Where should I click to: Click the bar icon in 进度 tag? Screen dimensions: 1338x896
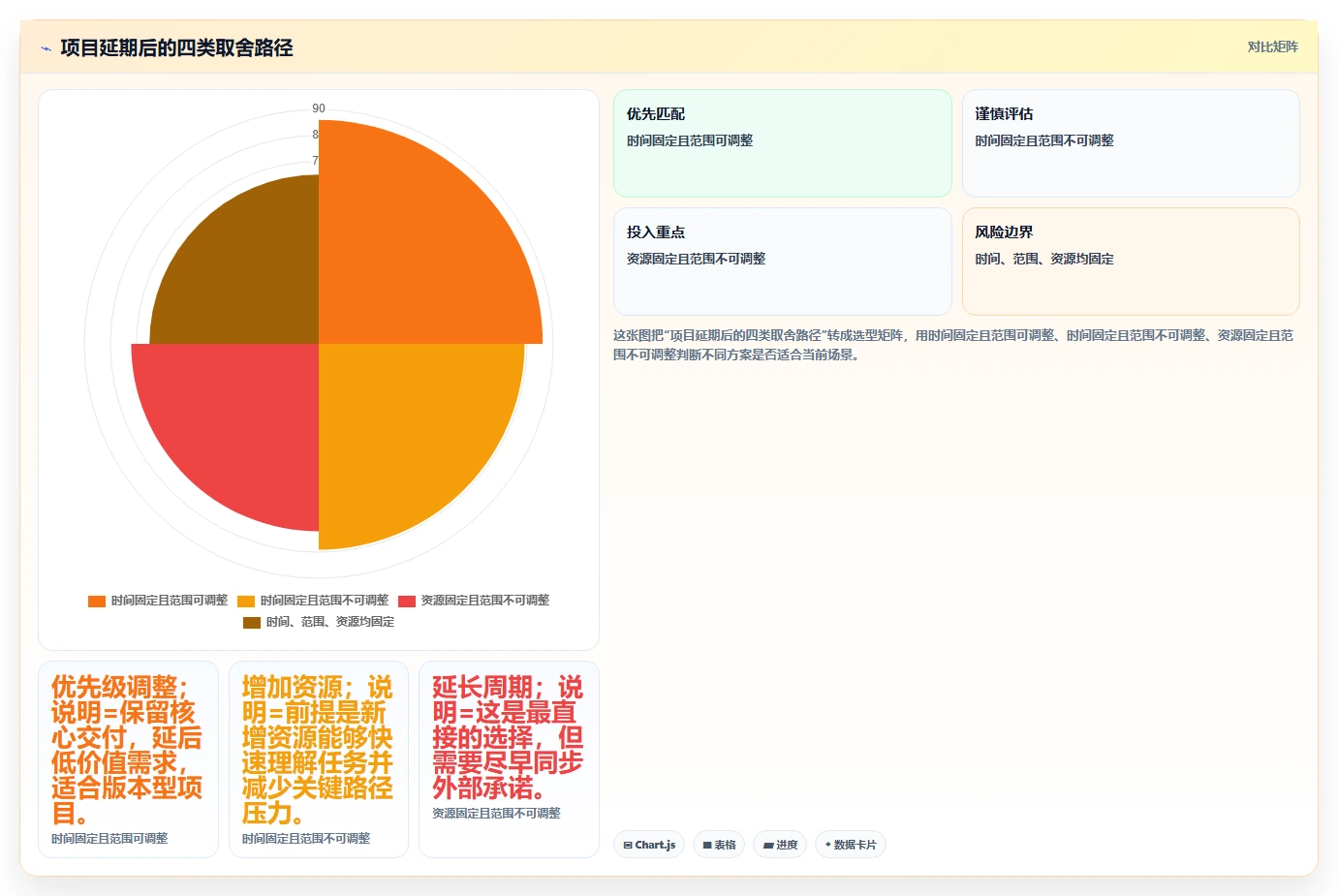coord(768,846)
